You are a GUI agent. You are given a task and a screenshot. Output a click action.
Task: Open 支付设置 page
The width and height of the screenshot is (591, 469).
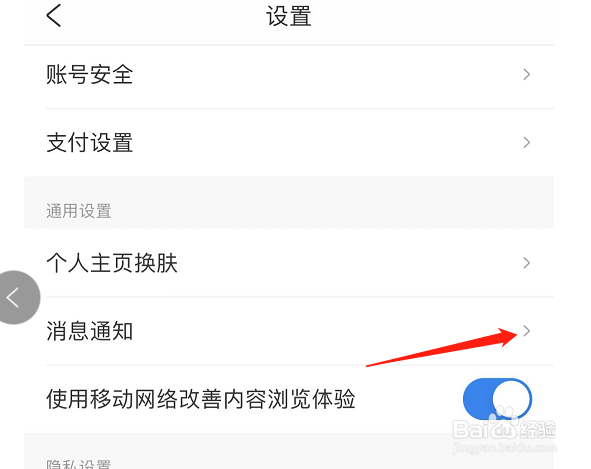pos(289,143)
